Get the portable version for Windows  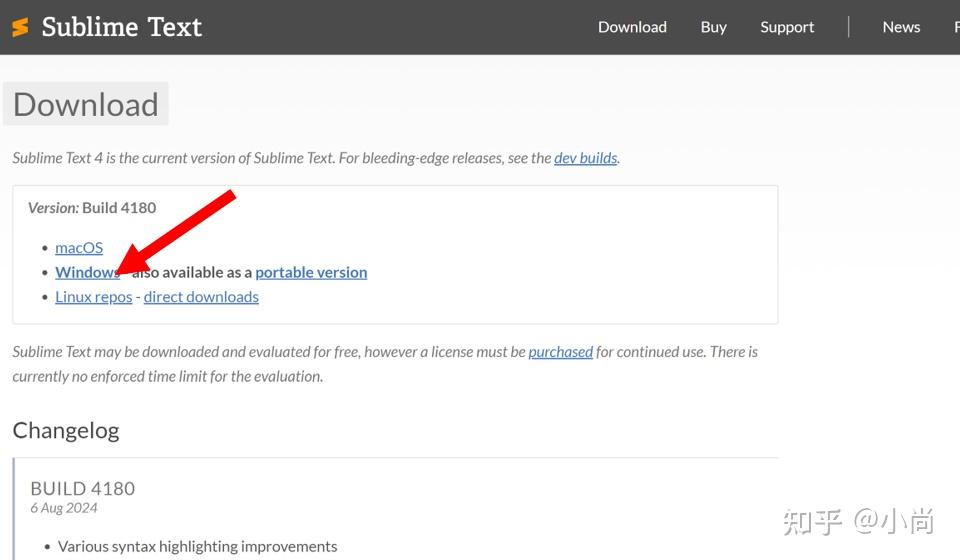[311, 272]
